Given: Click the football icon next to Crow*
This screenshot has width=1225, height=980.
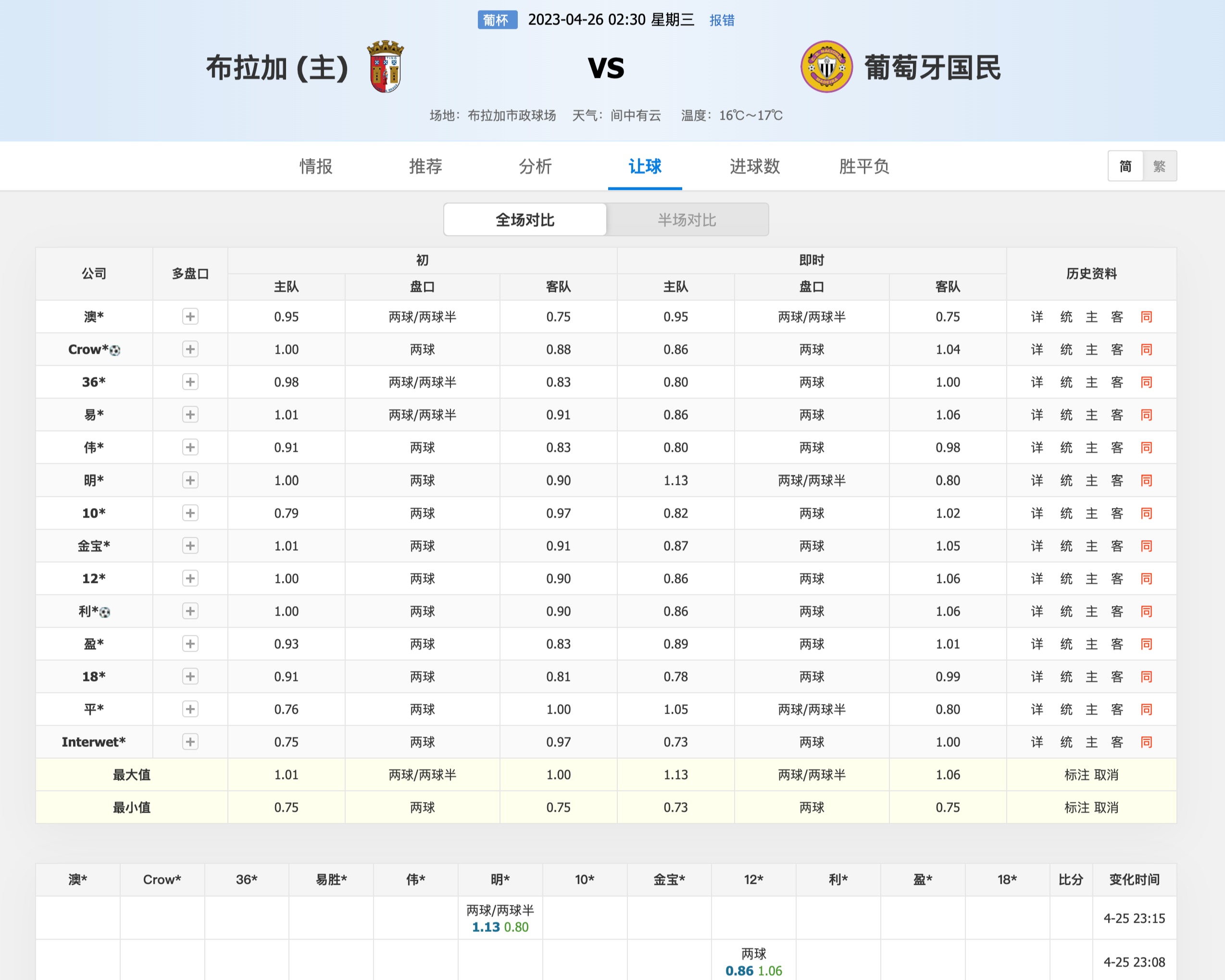Looking at the screenshot, I should tap(115, 350).
